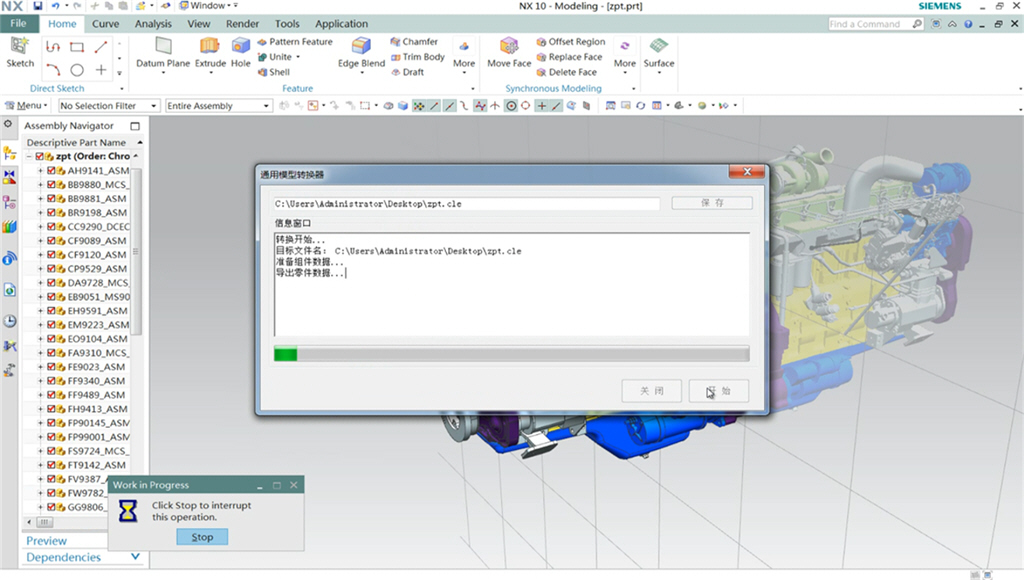
Task: Expand the FF9340_ASM tree node
Action: 40,381
